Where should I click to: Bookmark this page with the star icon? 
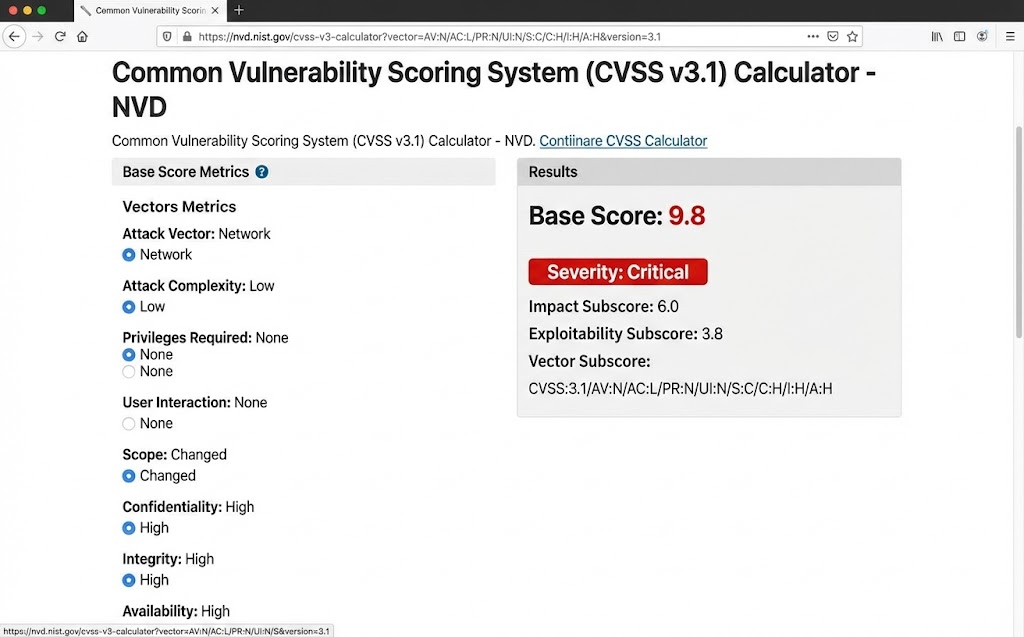click(851, 36)
